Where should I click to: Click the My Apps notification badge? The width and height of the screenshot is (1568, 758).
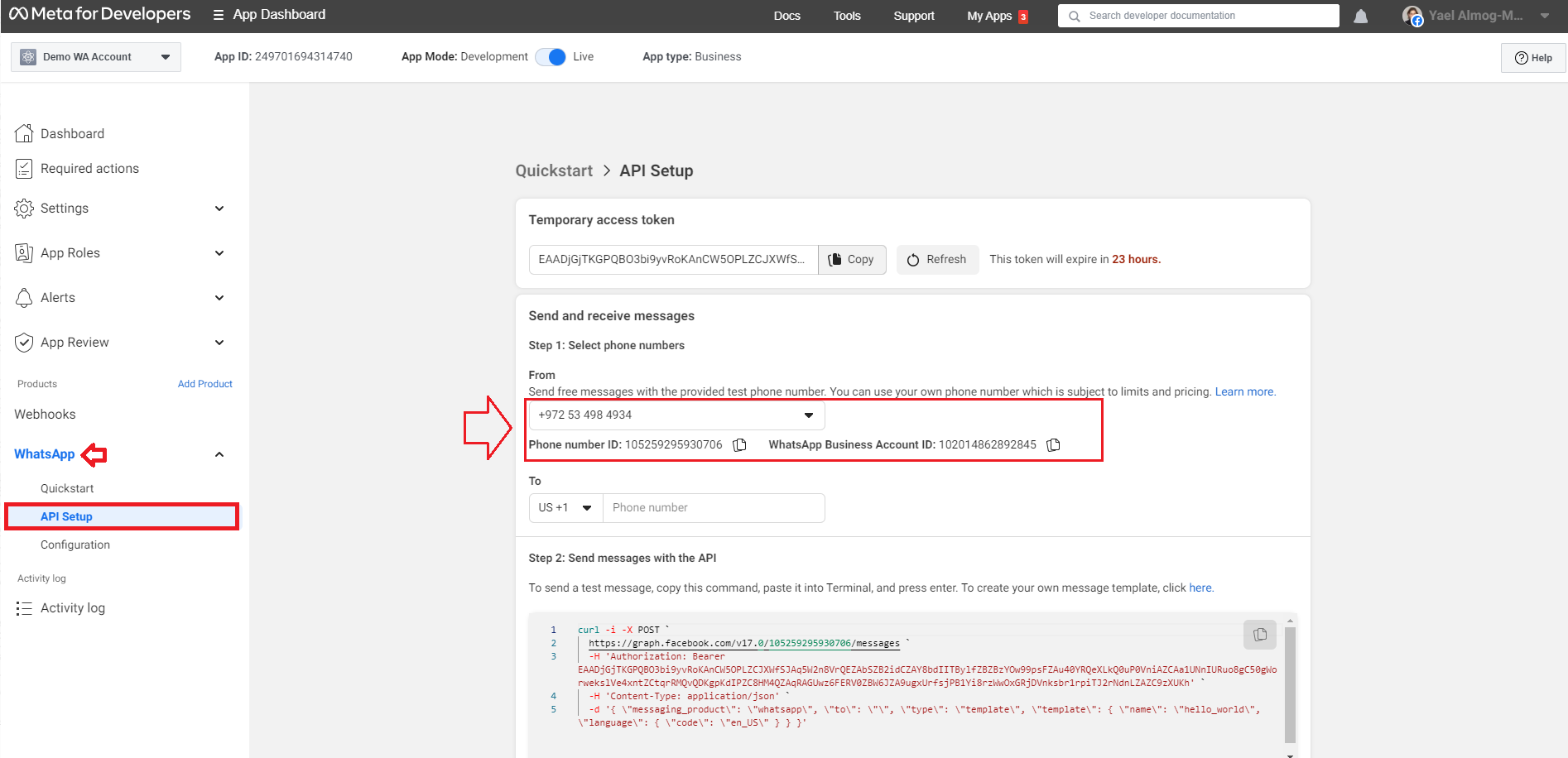click(x=1023, y=17)
